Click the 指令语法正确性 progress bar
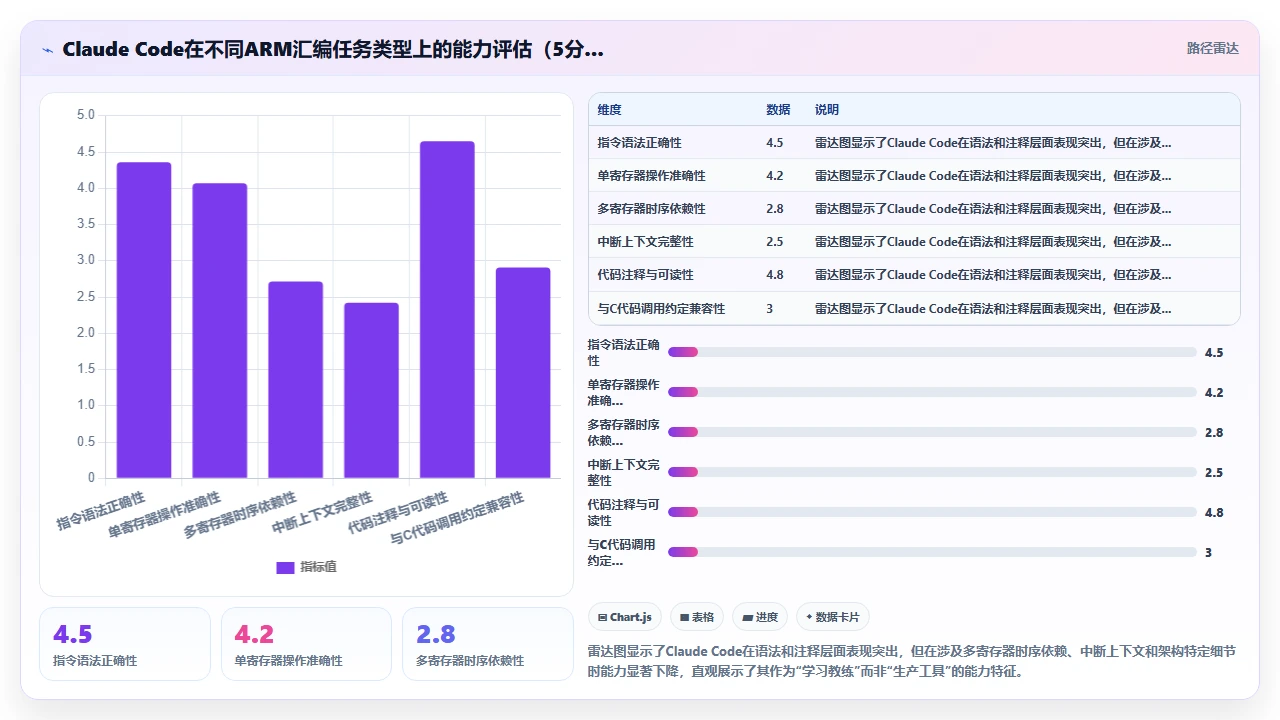Viewport: 1280px width, 720px height. click(x=932, y=352)
